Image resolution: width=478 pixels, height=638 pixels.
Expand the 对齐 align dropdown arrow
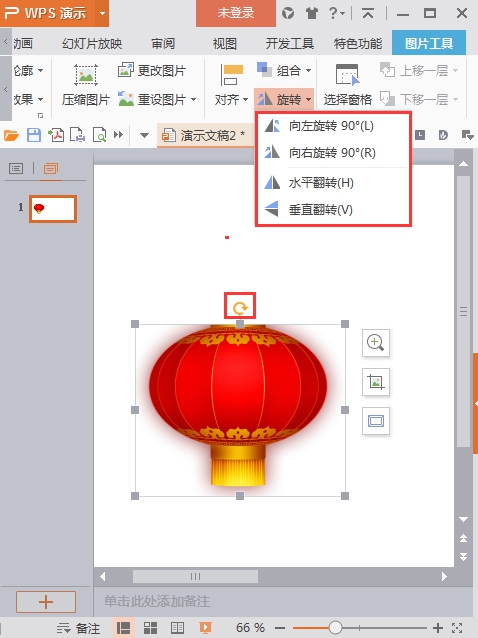pos(245,99)
